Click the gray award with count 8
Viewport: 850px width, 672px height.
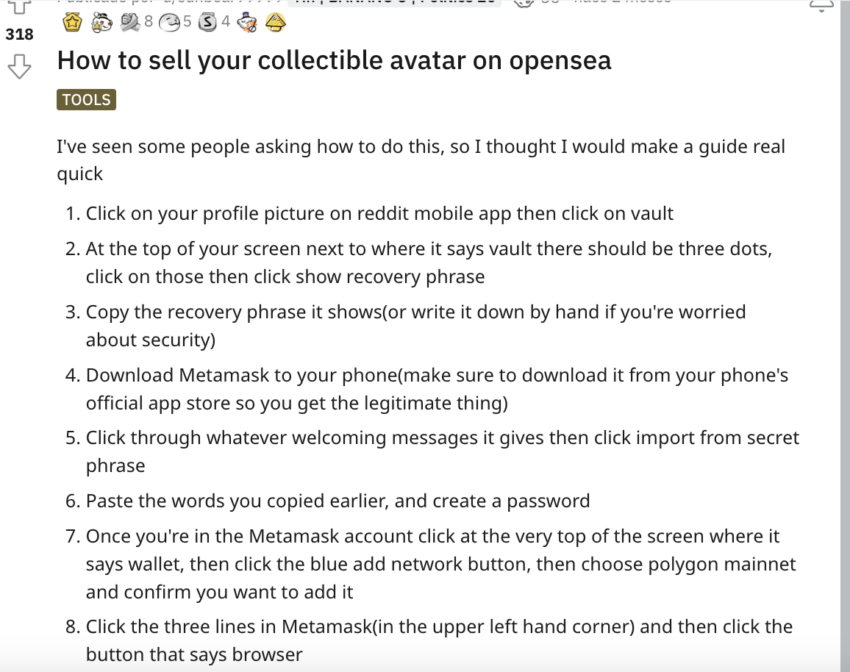click(130, 21)
